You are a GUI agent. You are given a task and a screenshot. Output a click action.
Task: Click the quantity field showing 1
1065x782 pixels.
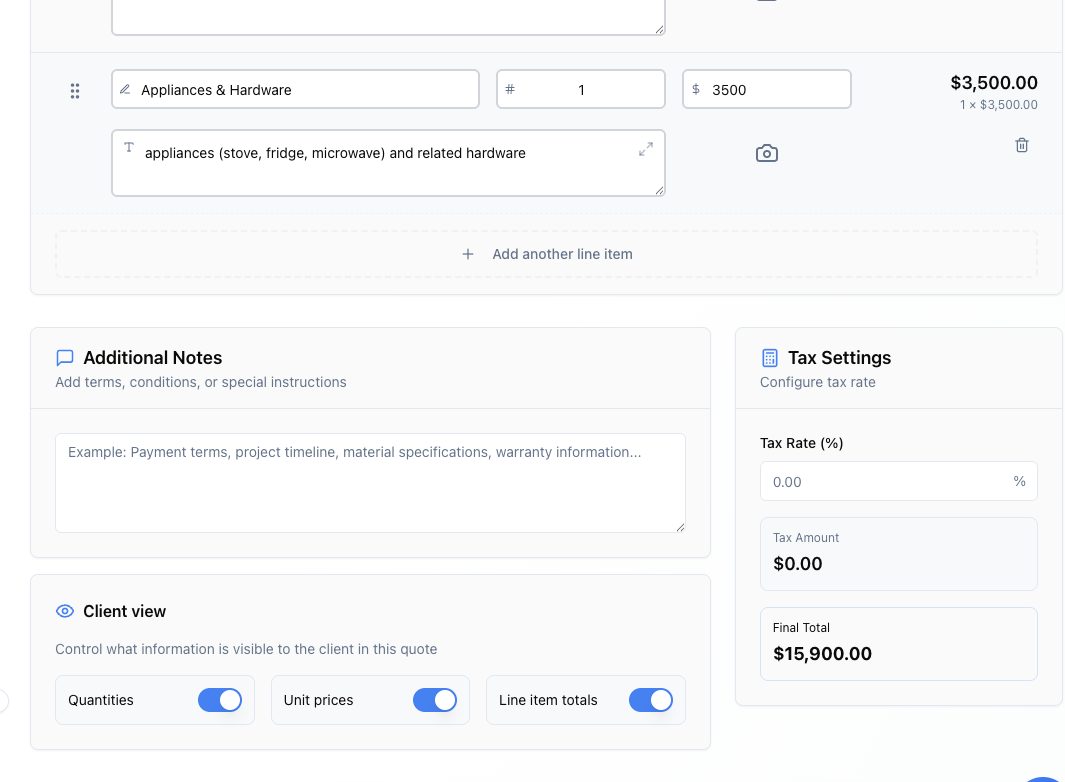581,89
